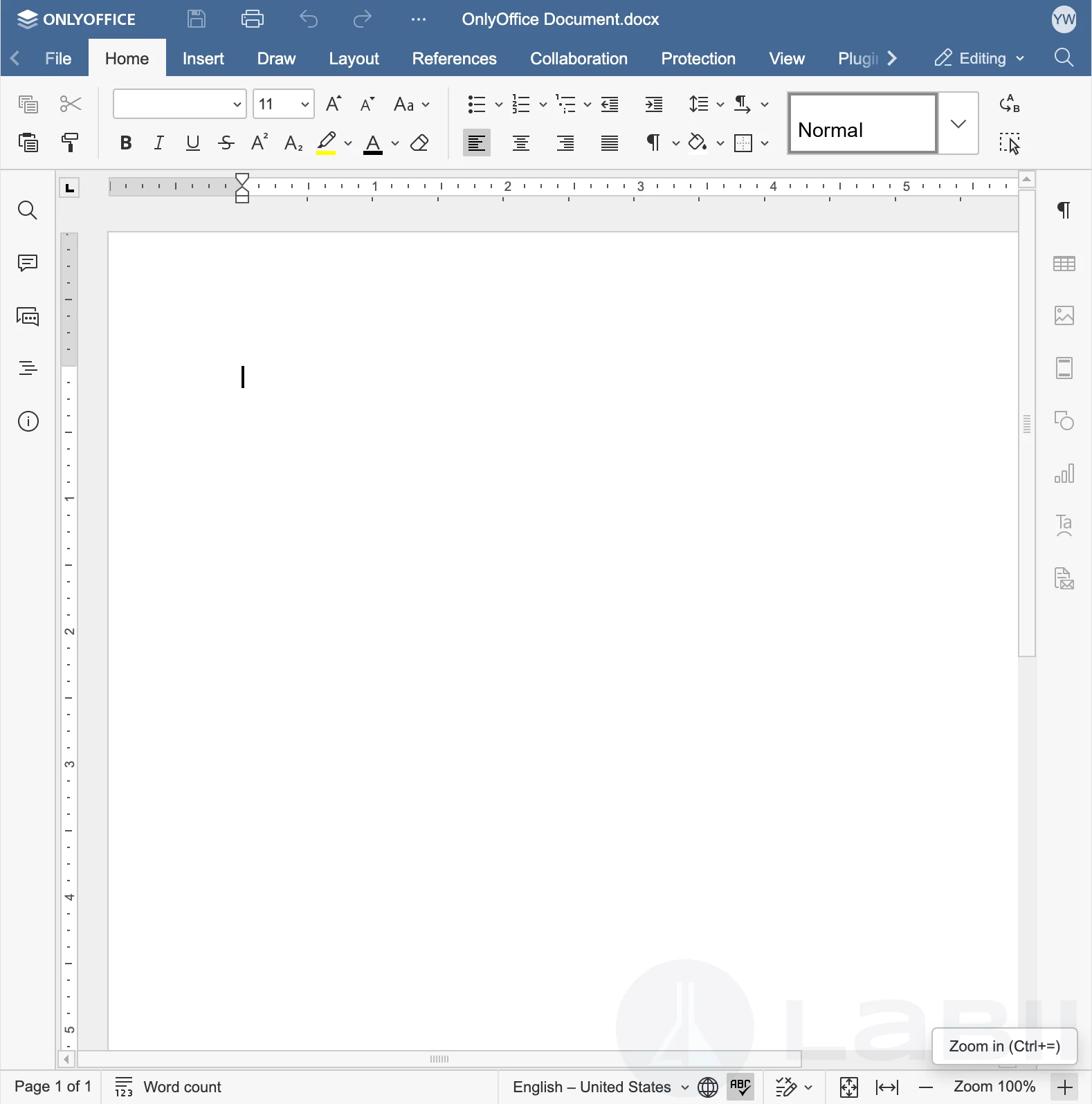The height and width of the screenshot is (1104, 1092).
Task: Toggle nonprinting characters display
Action: coord(653,143)
